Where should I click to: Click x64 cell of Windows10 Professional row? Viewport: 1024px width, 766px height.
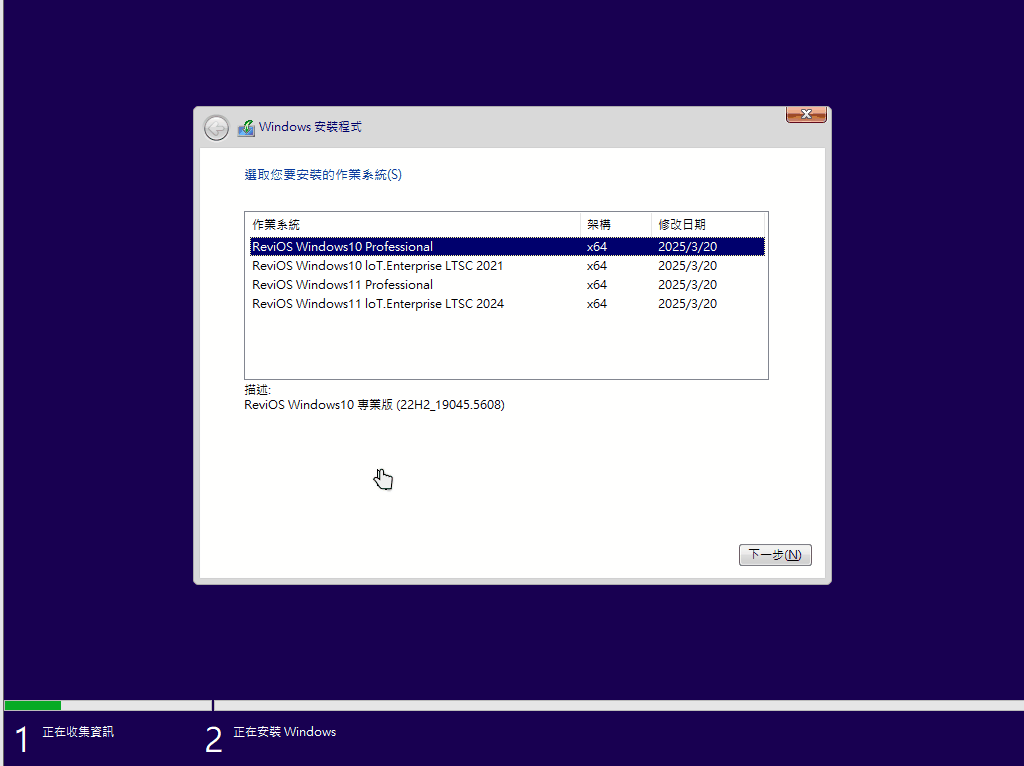pyautogui.click(x=597, y=247)
